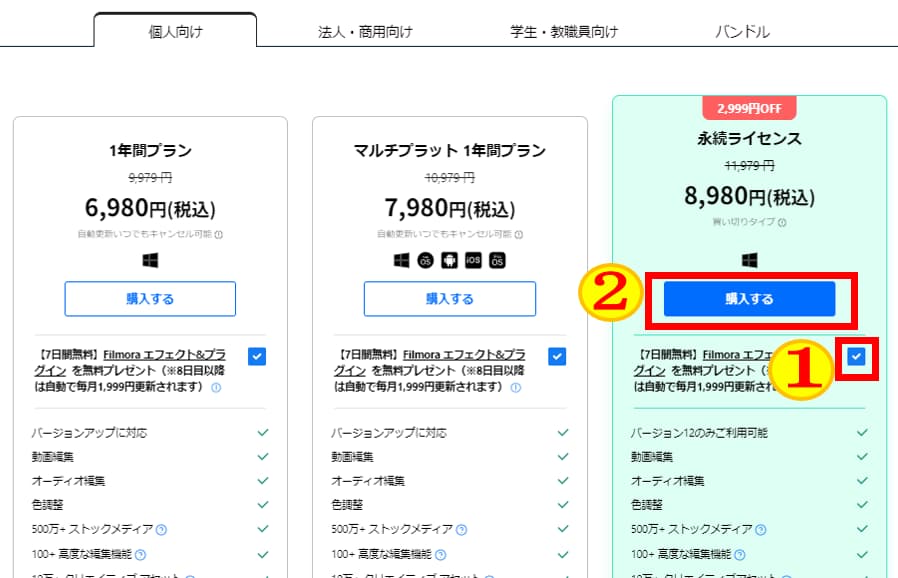Click the iOS icon in the マルチプラット plan
Viewport: 898px width, 578px height.
pos(473,261)
